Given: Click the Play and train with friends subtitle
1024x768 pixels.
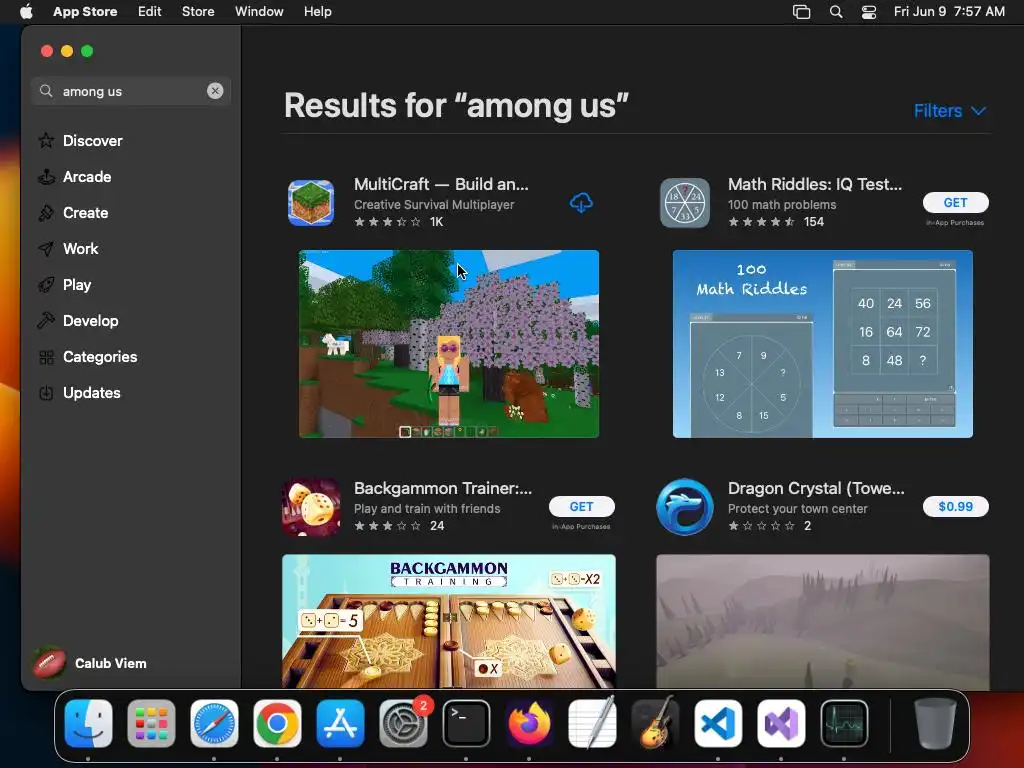Looking at the screenshot, I should point(426,509).
